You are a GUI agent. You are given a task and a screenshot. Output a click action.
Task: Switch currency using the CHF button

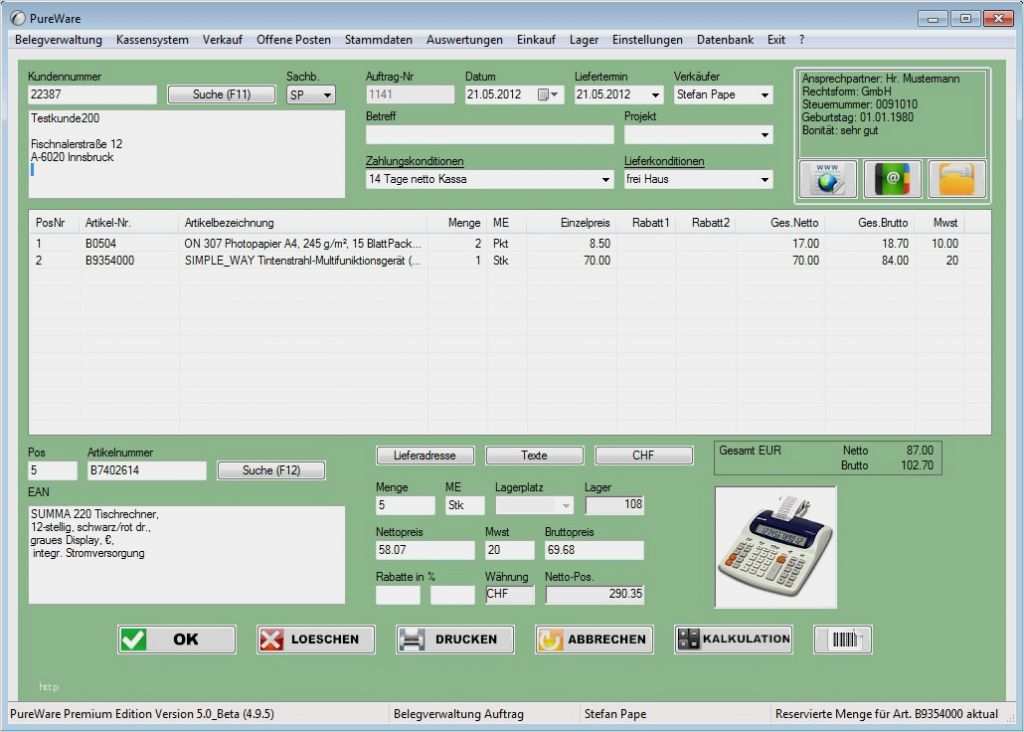click(x=643, y=455)
